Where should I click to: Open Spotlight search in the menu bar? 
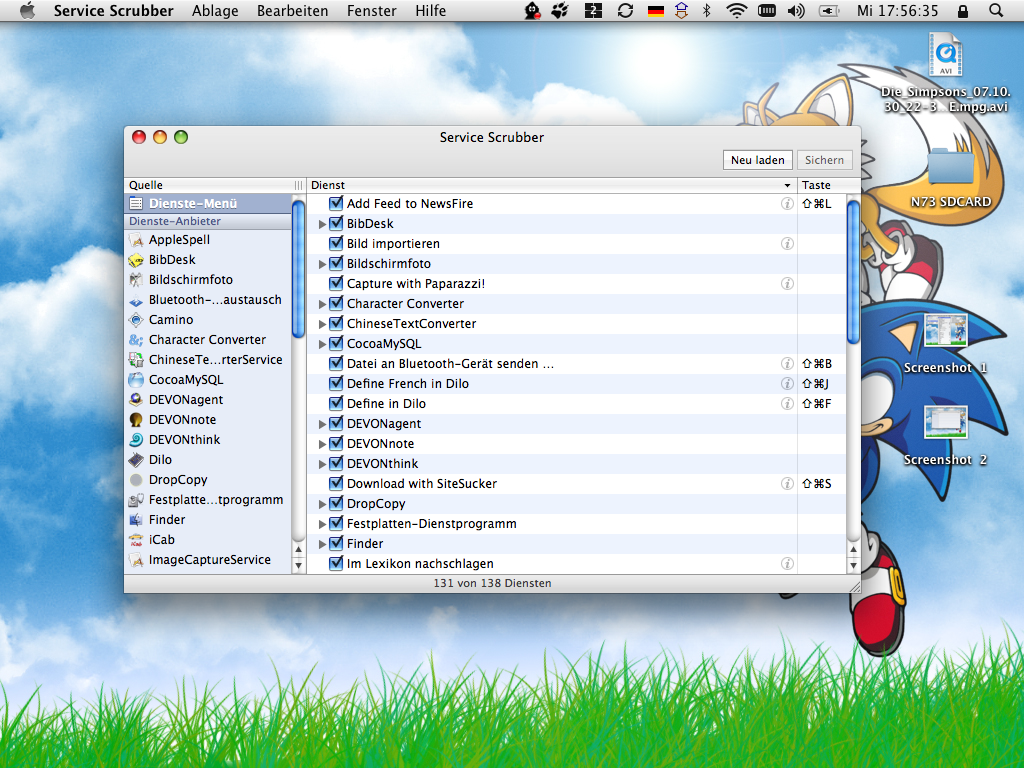pos(996,10)
